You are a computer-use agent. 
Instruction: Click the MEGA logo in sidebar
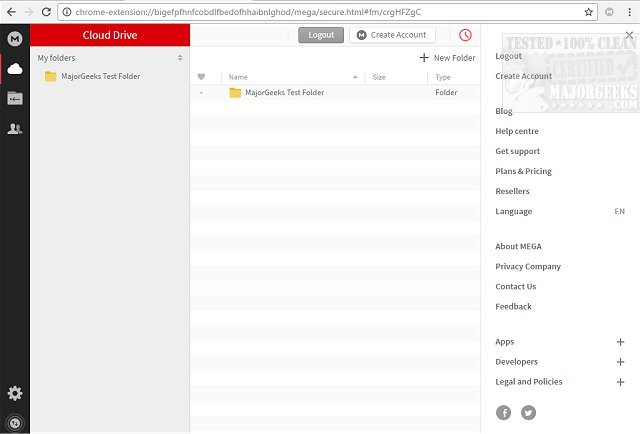click(x=14, y=39)
